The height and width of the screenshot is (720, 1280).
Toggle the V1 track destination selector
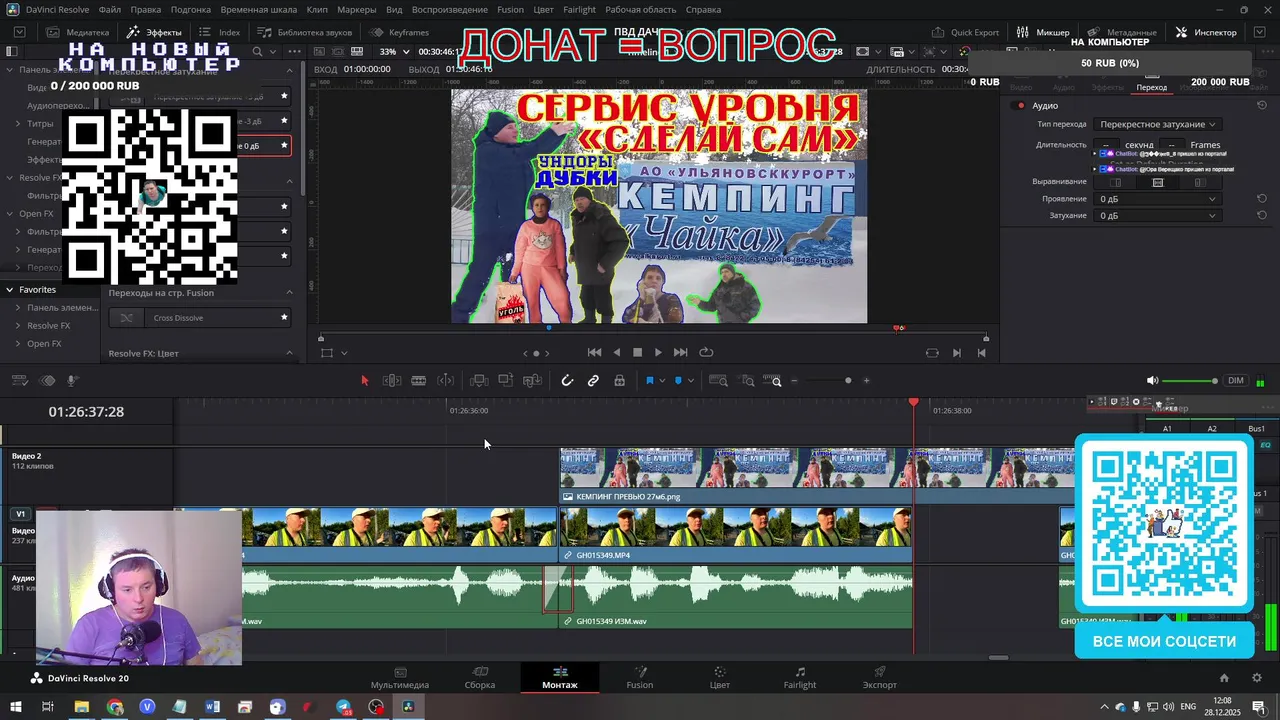pos(20,514)
